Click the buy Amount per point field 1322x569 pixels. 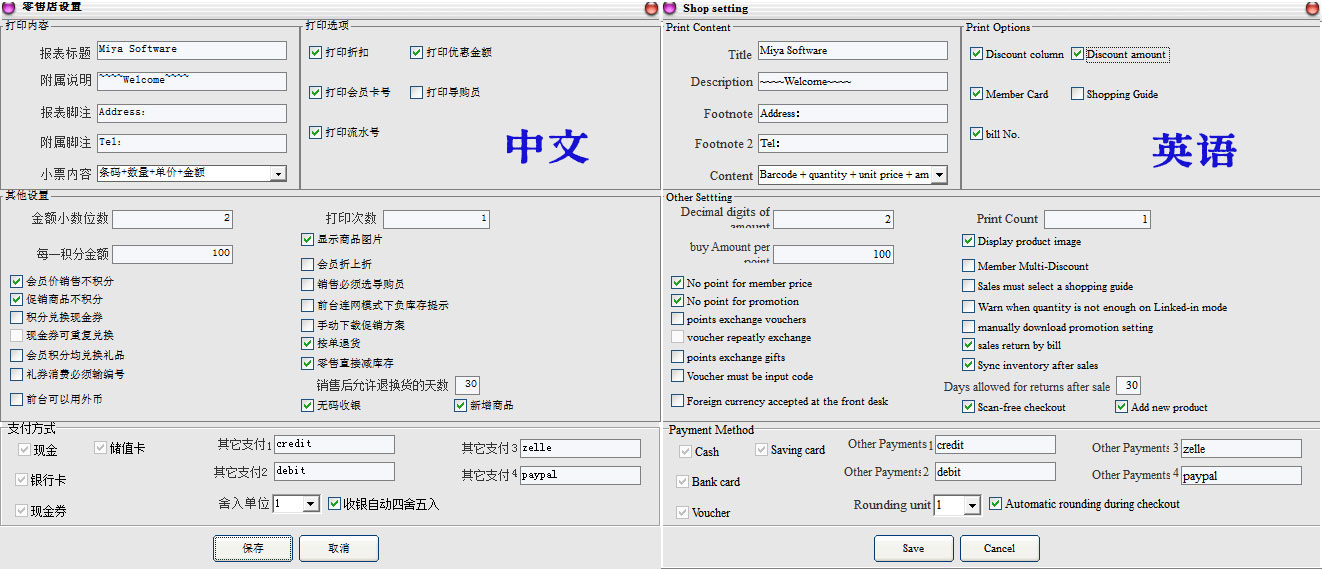point(833,255)
